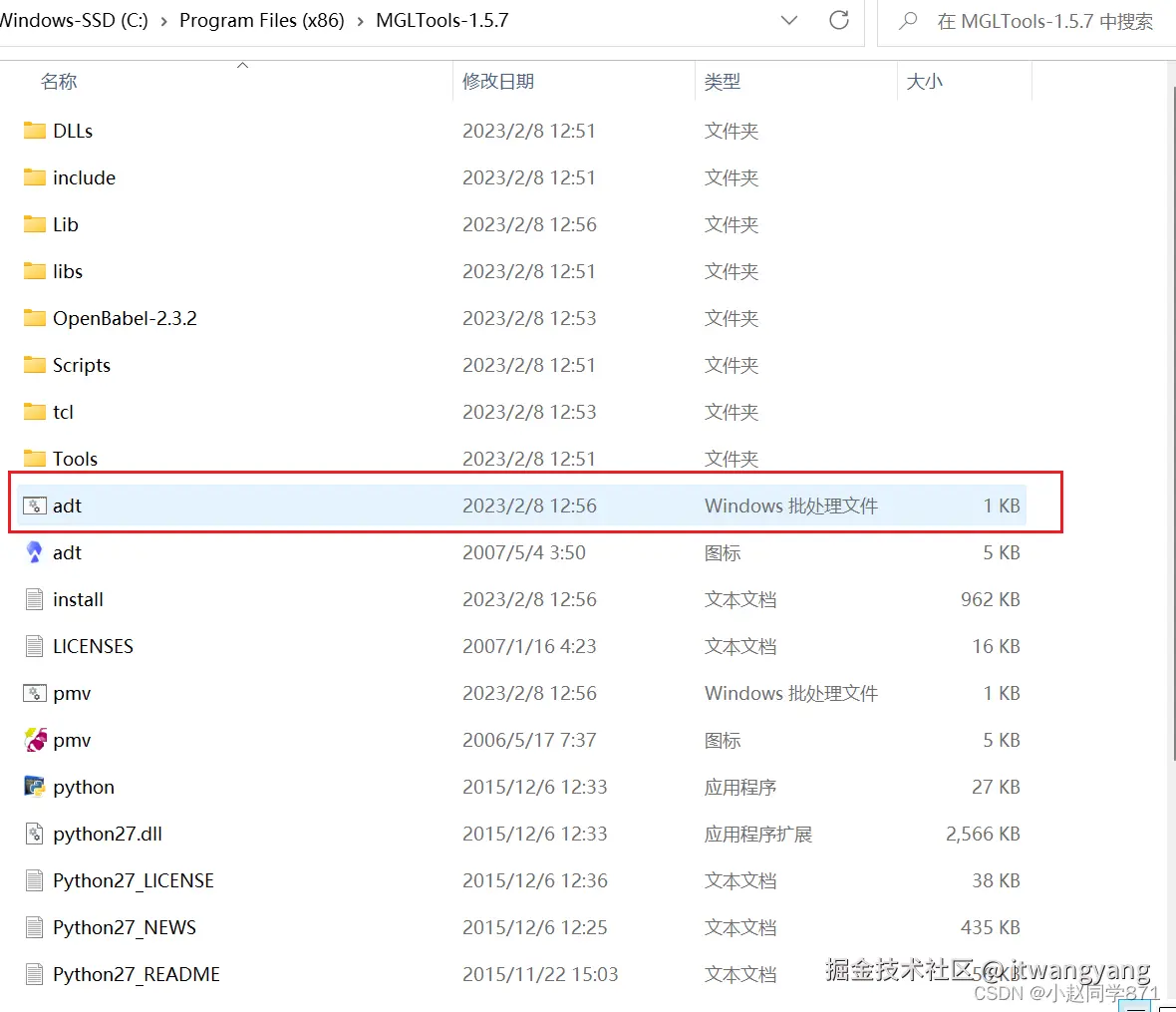Click the 962 KB size of install

[x=990, y=599]
